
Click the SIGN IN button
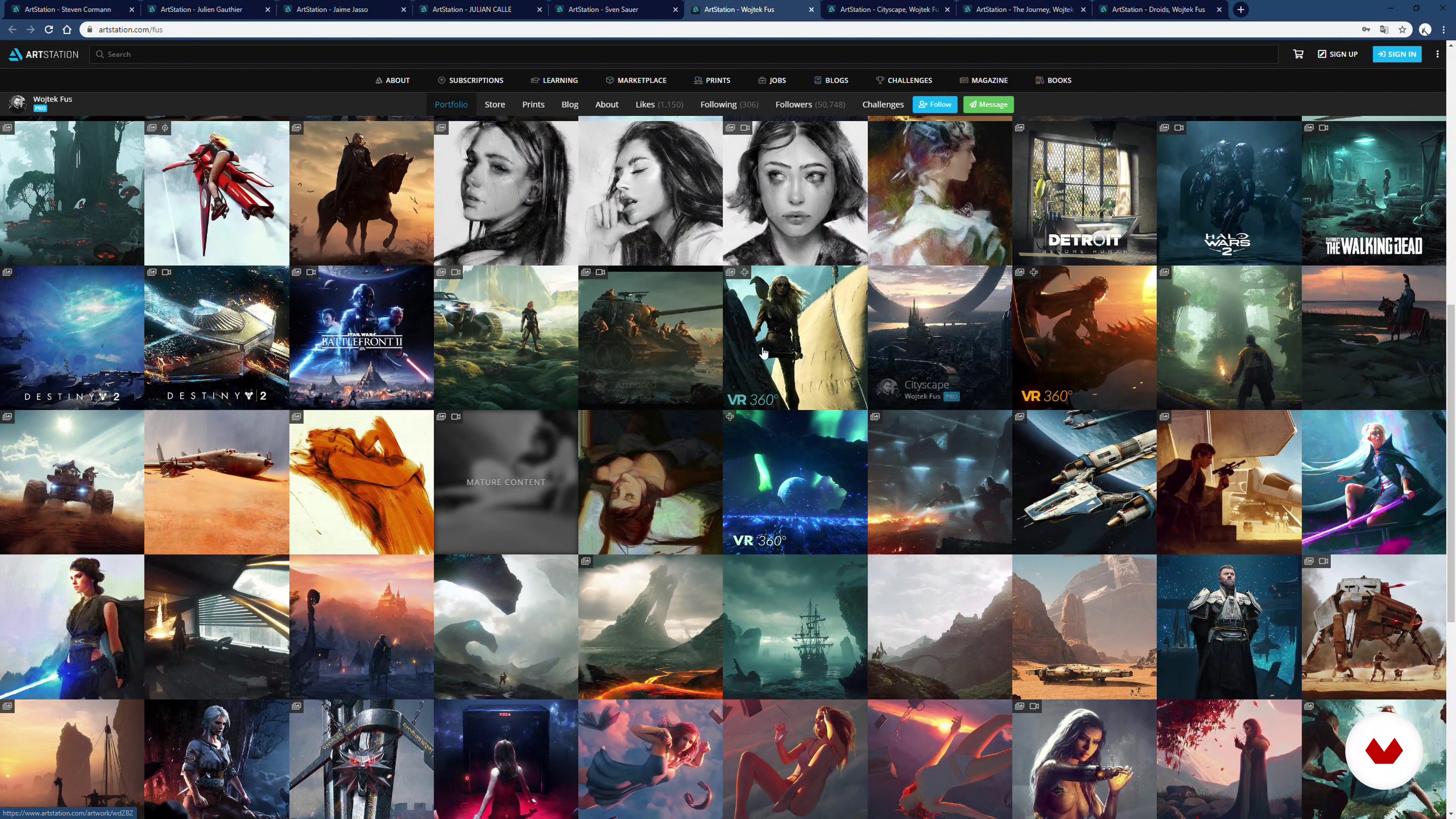[1396, 54]
